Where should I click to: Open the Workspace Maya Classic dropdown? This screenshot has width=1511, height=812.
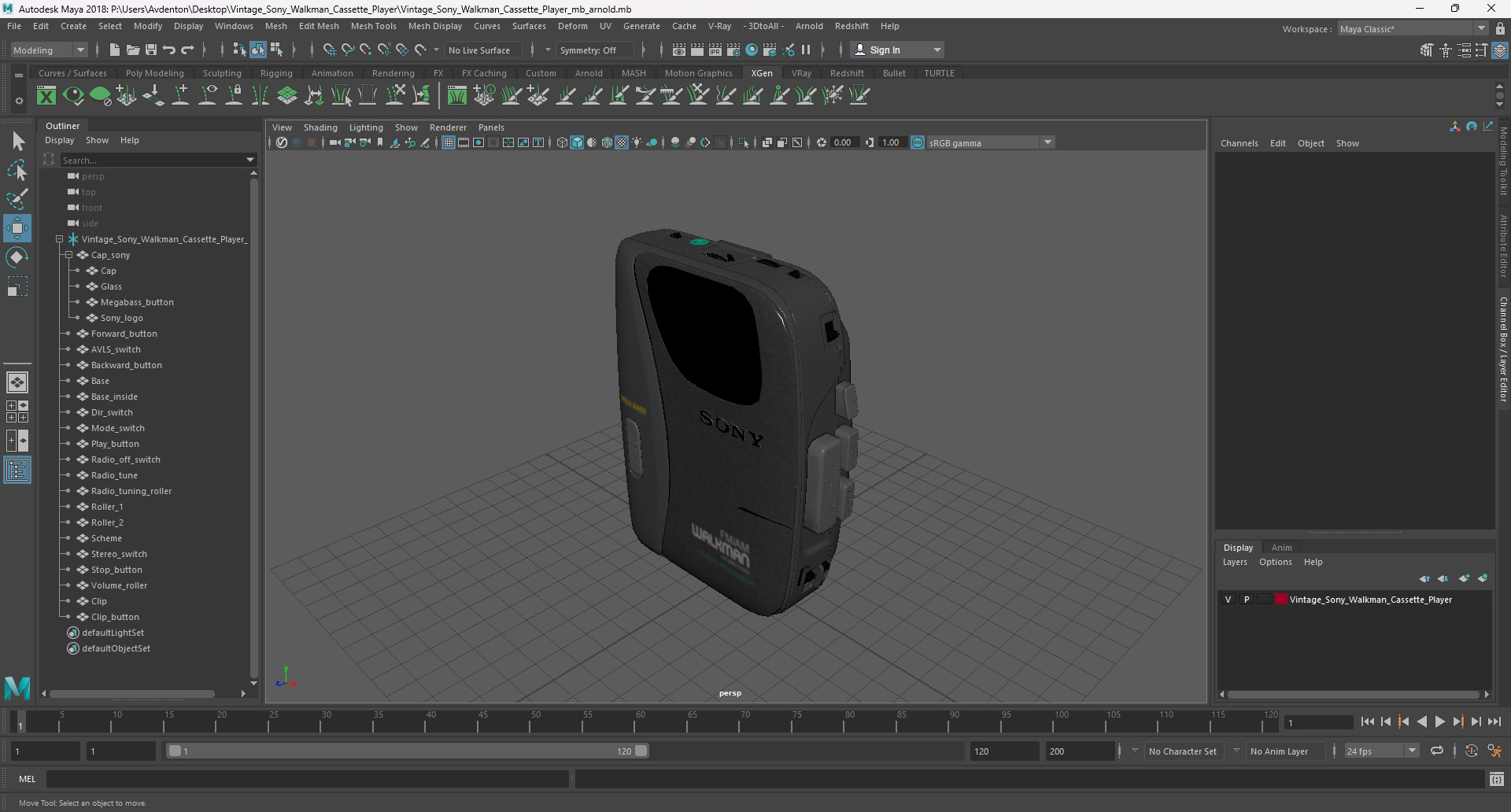click(1413, 29)
